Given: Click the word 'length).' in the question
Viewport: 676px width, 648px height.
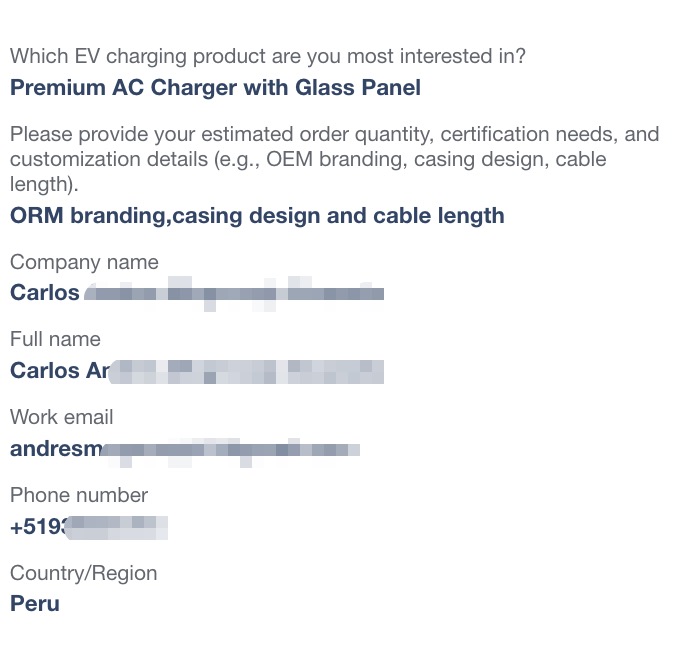Looking at the screenshot, I should tap(44, 185).
